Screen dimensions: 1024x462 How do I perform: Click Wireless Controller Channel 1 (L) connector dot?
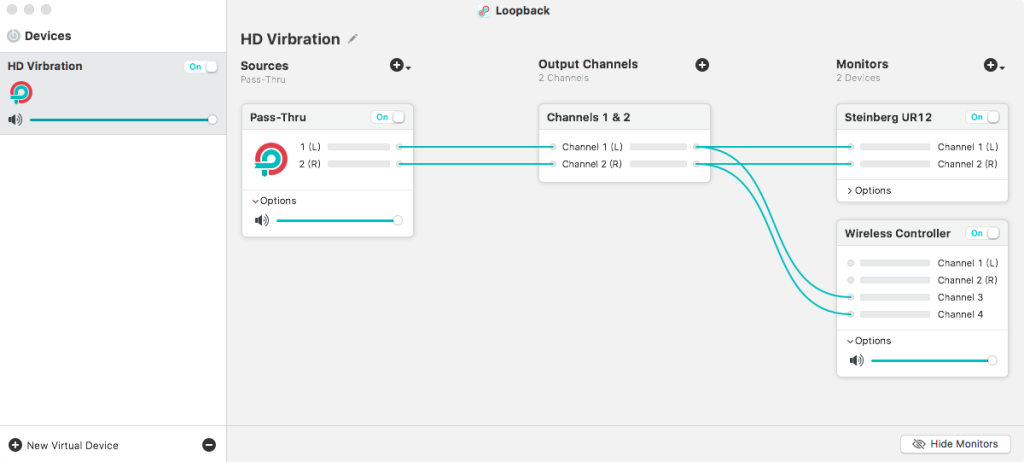pyautogui.click(x=850, y=263)
